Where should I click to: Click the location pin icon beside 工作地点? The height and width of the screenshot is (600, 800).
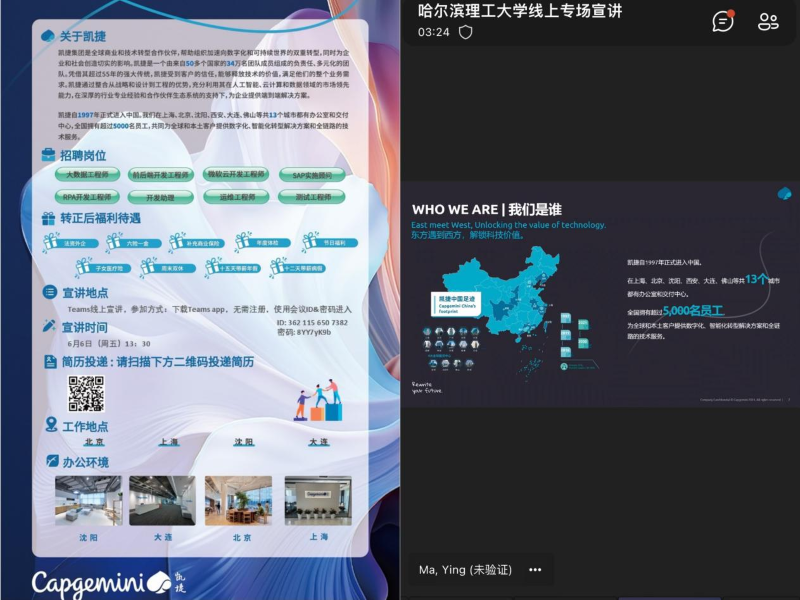[50, 425]
